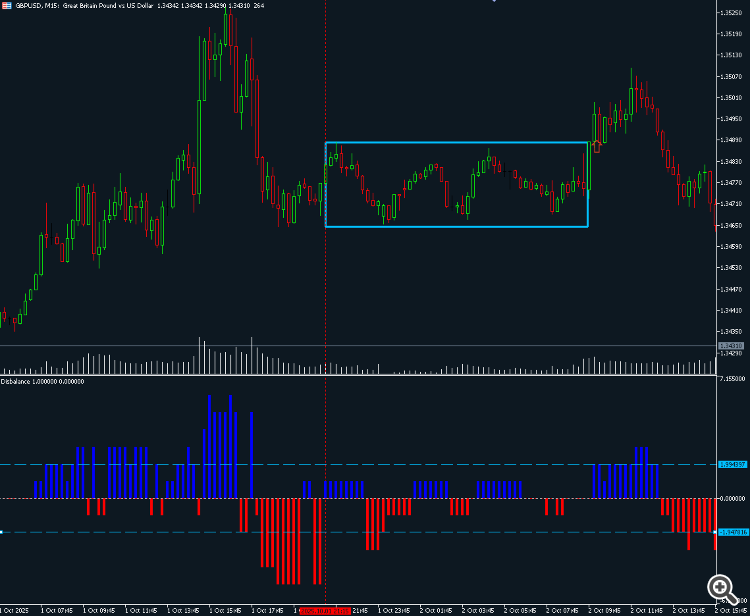Click the 2 Oct 05:45 time axis label
The height and width of the screenshot is (616, 750).
520,611
